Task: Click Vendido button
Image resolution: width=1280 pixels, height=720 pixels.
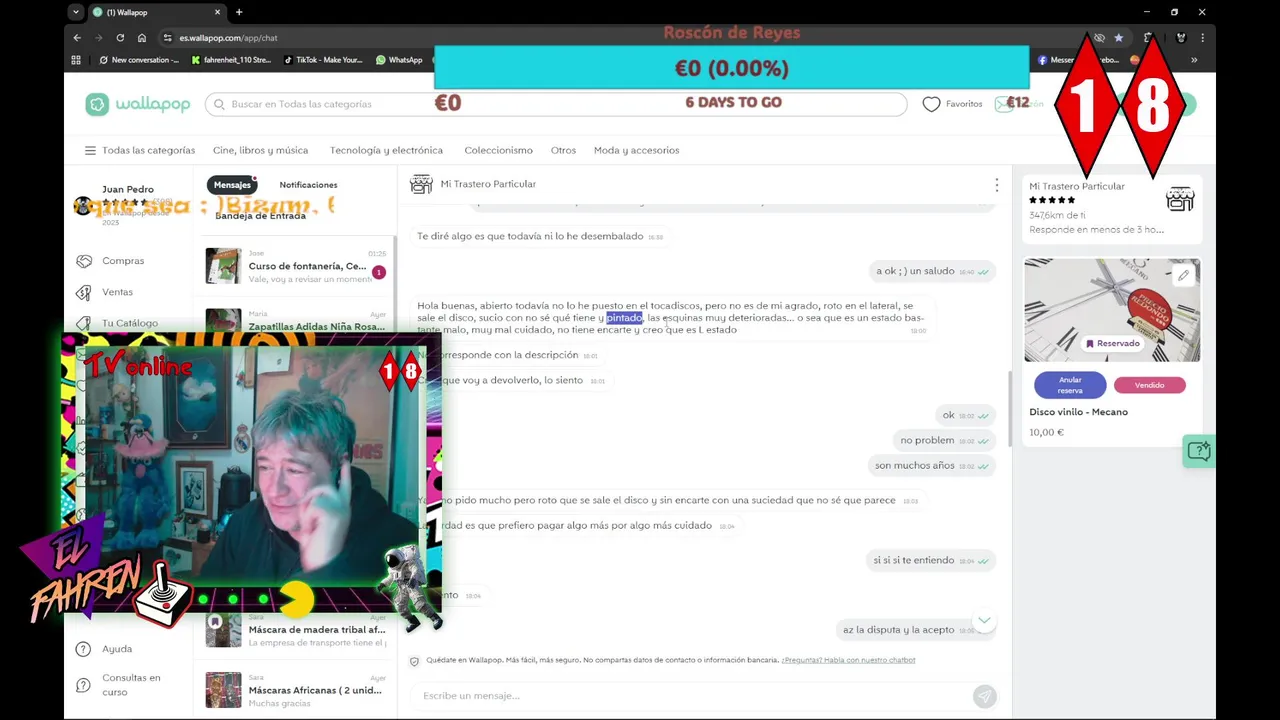Action: (x=1149, y=385)
